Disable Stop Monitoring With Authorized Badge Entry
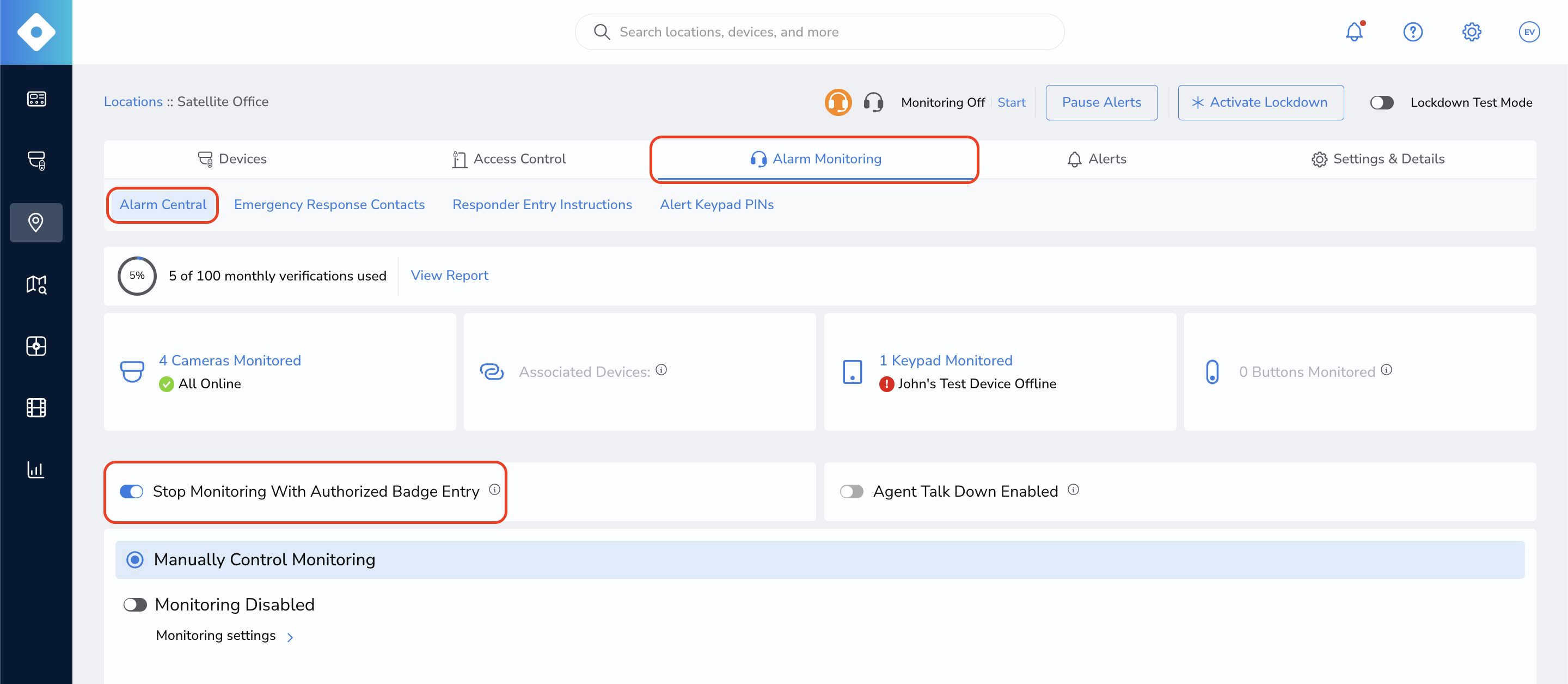Screen dimensions: 1568x684 [131, 492]
